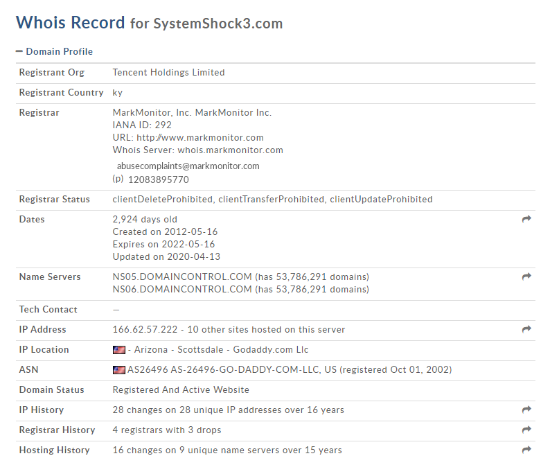Click 'IANA ID: 292' text

point(142,125)
